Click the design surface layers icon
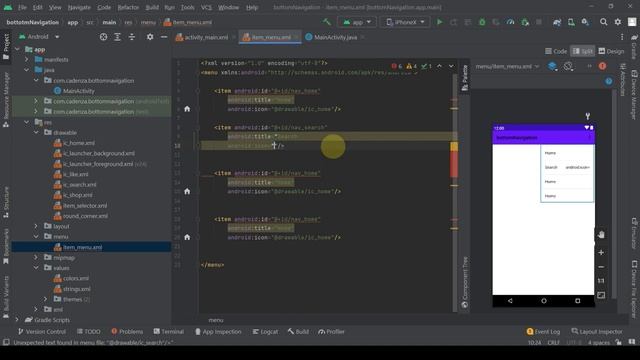Screen dimensions: 640x360 [x=552, y=66]
